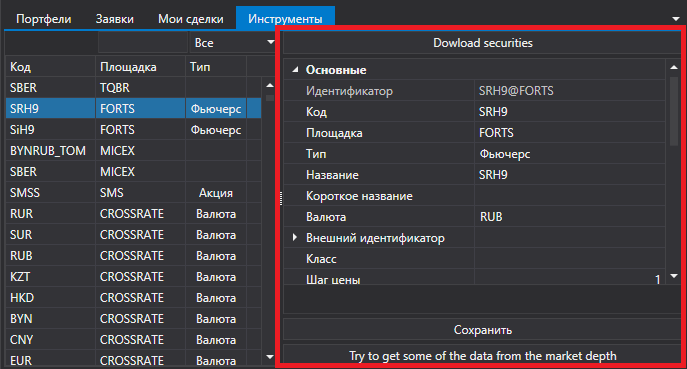Edit the Площадка value FORTS field
Image resolution: width=687 pixels, height=369 pixels.
pyautogui.click(x=570, y=133)
